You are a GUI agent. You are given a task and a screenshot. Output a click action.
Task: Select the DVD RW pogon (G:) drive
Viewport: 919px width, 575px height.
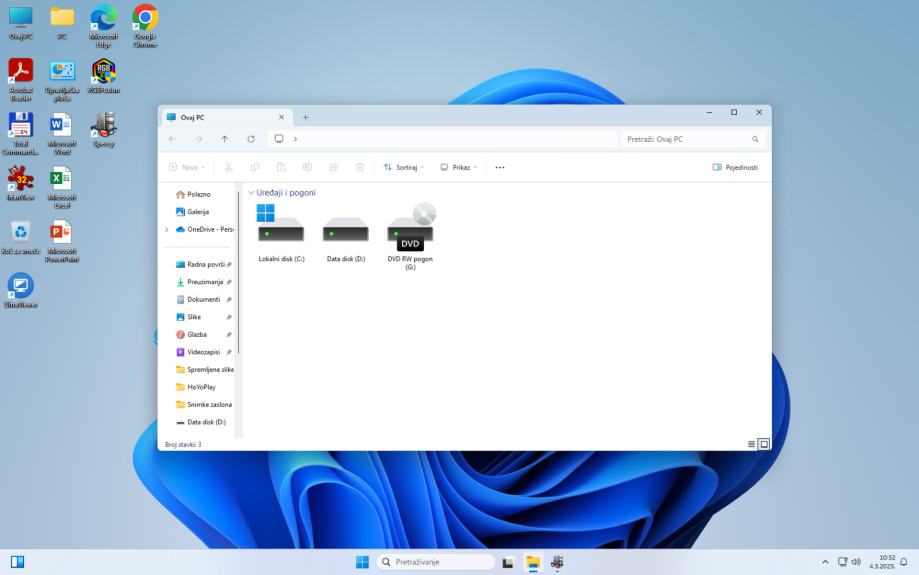[x=410, y=237]
